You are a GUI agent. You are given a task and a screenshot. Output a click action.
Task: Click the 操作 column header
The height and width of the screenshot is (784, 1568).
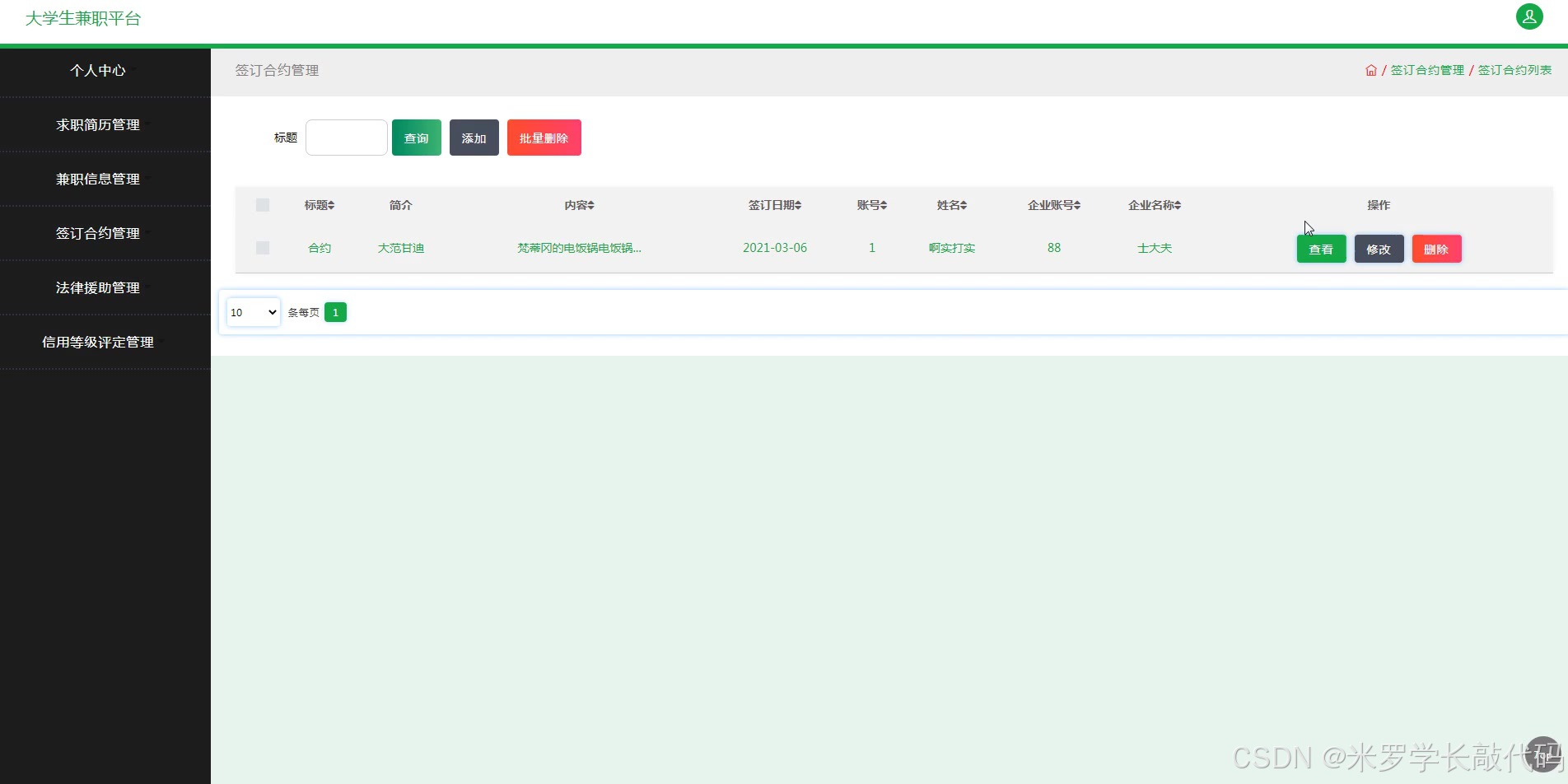[x=1379, y=205]
